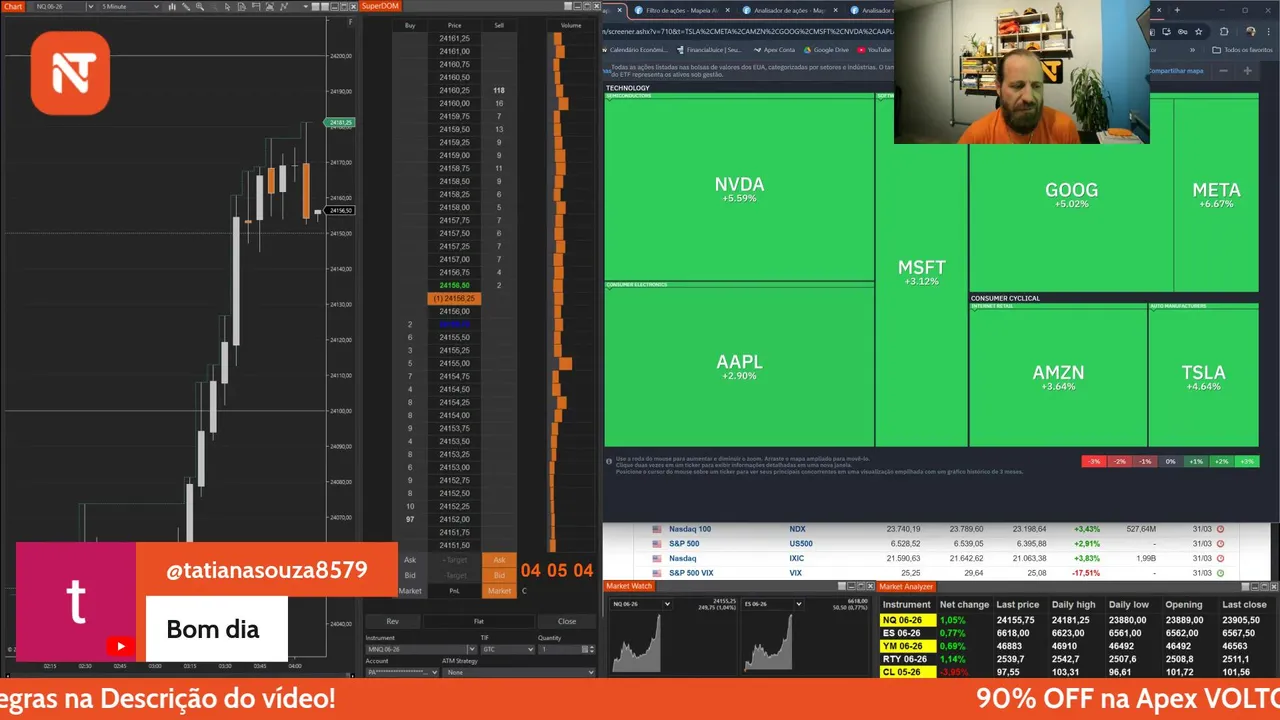Image resolution: width=1280 pixels, height=720 pixels.
Task: Click the SuperDOM Buy column header
Action: (x=410, y=25)
